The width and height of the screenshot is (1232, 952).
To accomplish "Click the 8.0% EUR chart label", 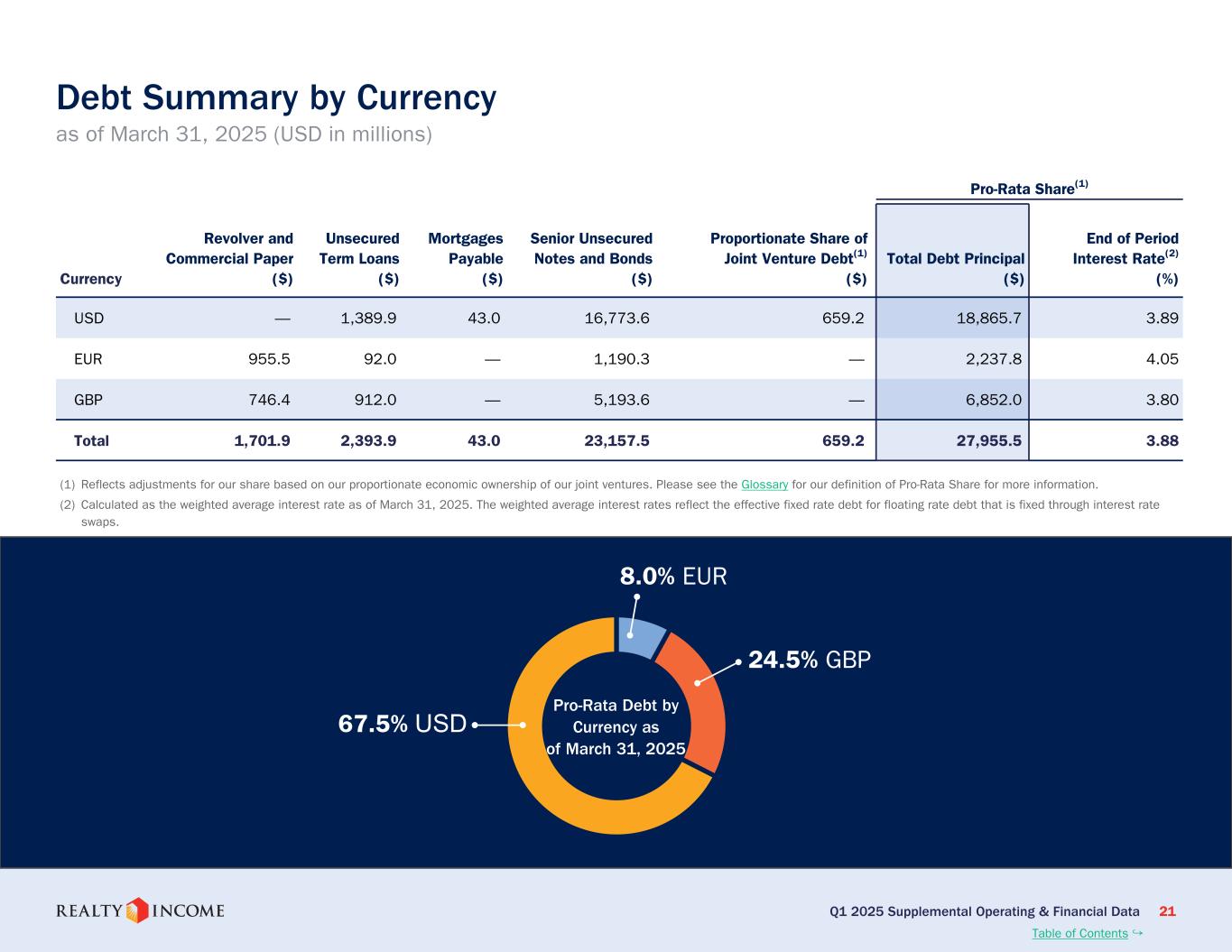I will click(x=672, y=577).
